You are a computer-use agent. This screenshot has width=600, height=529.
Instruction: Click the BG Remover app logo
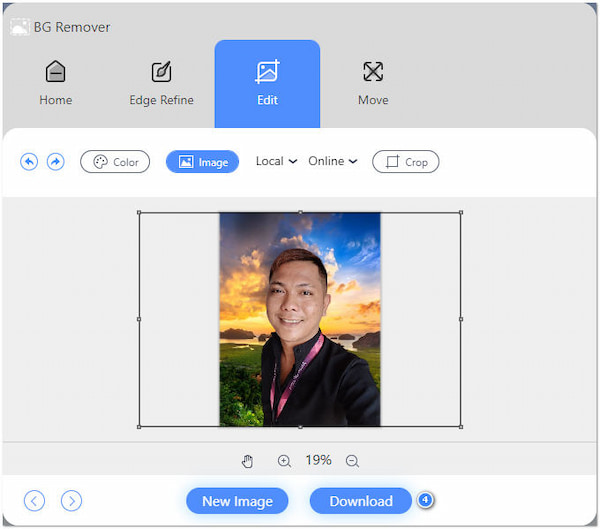19,27
